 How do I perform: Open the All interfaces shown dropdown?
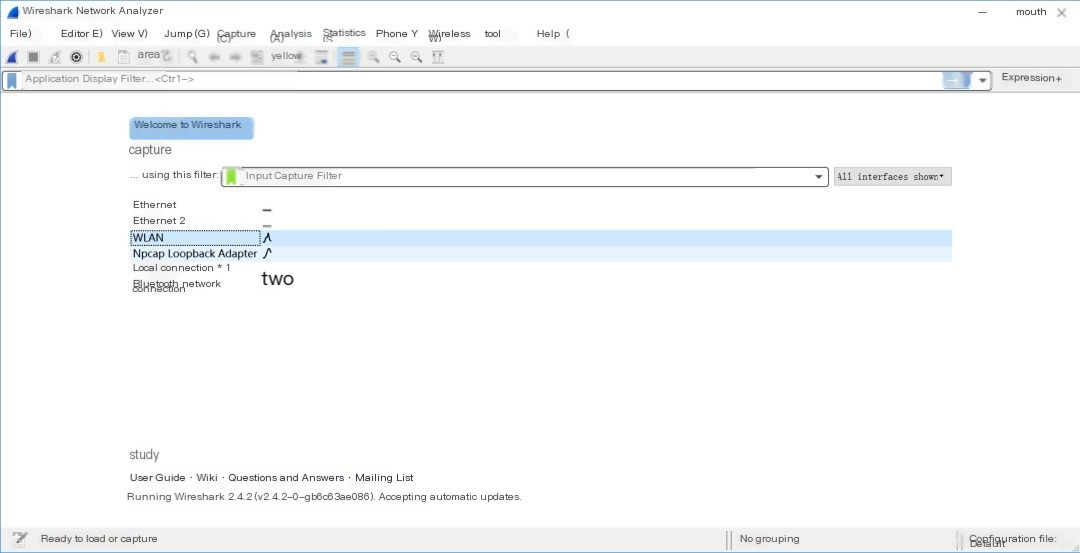pyautogui.click(x=892, y=177)
